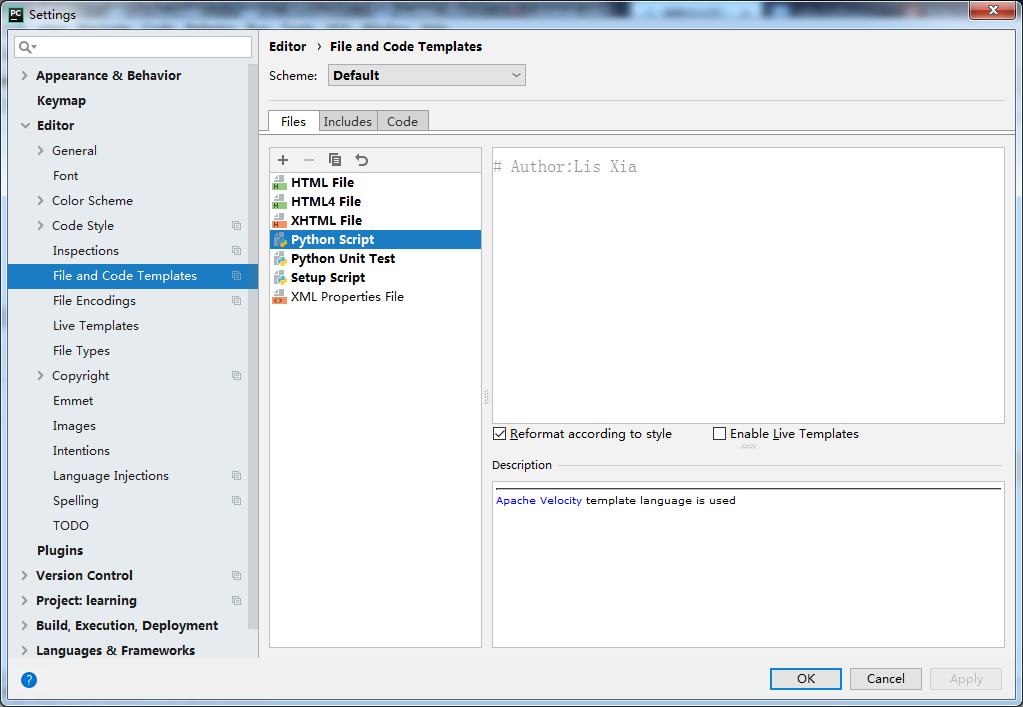Open Intentions settings

pyautogui.click(x=82, y=451)
